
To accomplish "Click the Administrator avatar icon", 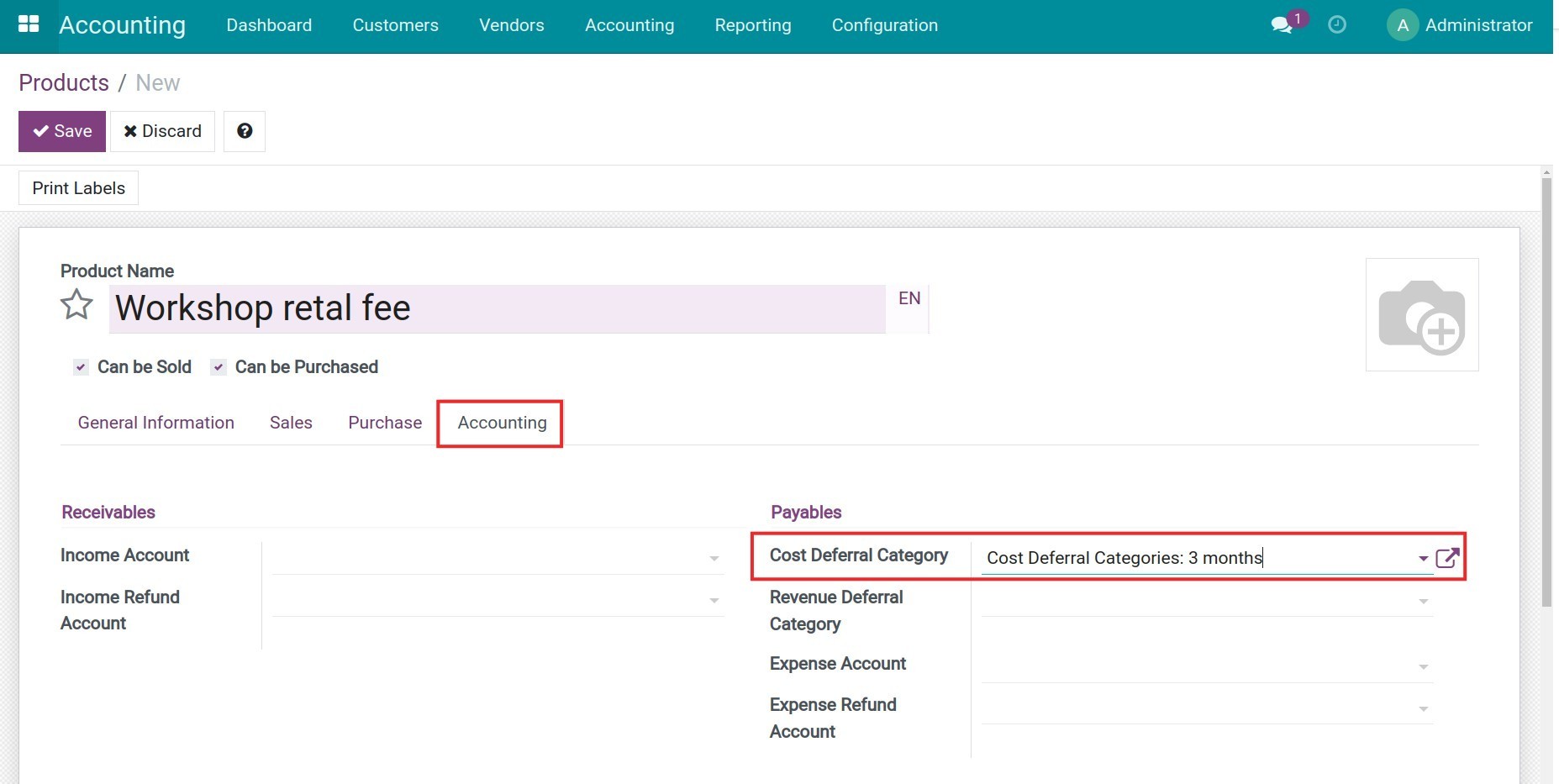I will 1402,25.
